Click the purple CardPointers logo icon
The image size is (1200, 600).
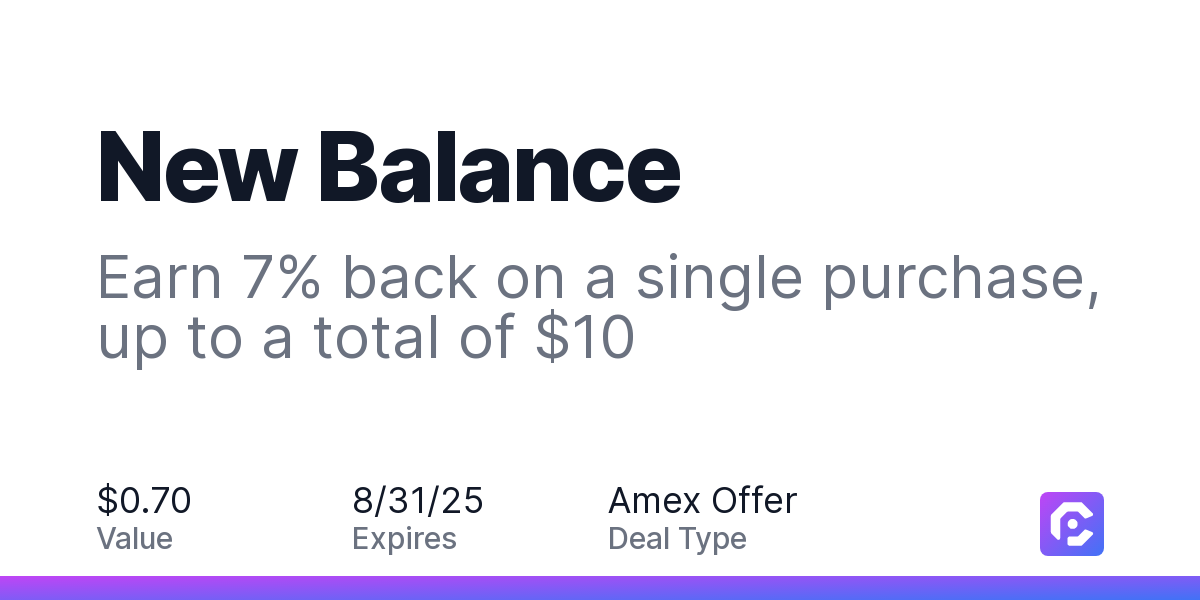pos(1072,524)
